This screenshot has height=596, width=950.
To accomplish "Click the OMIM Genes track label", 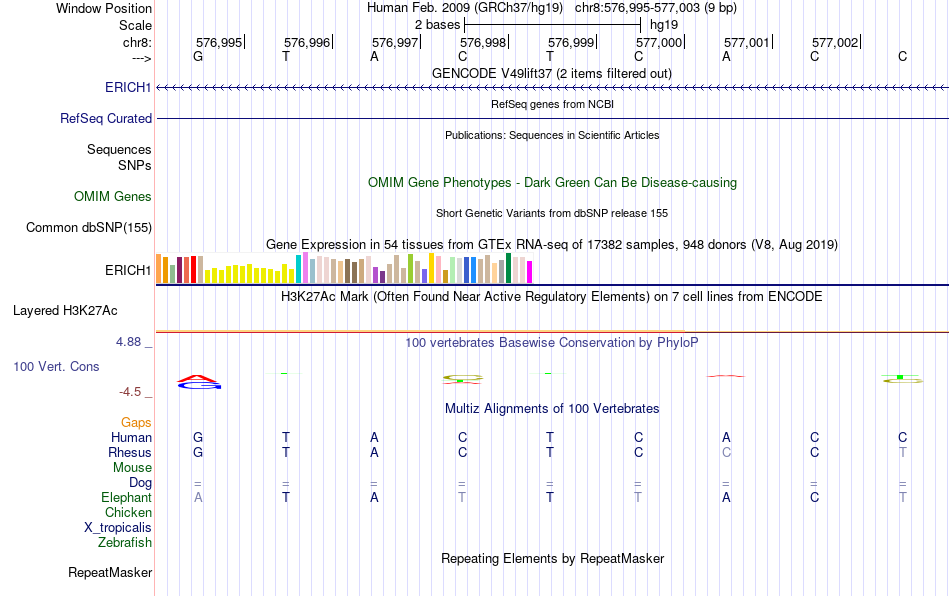I will [x=113, y=196].
